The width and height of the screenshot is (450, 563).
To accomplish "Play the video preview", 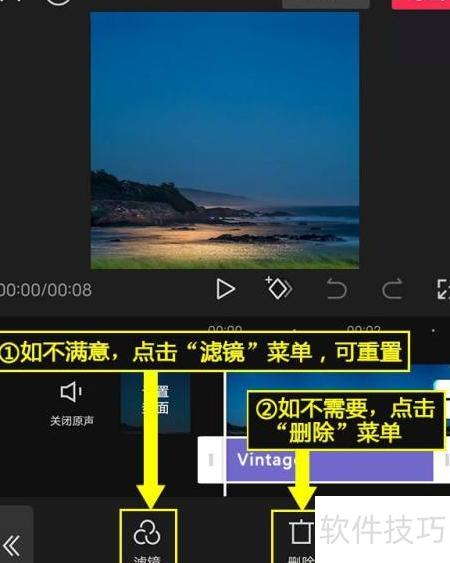I will click(226, 289).
